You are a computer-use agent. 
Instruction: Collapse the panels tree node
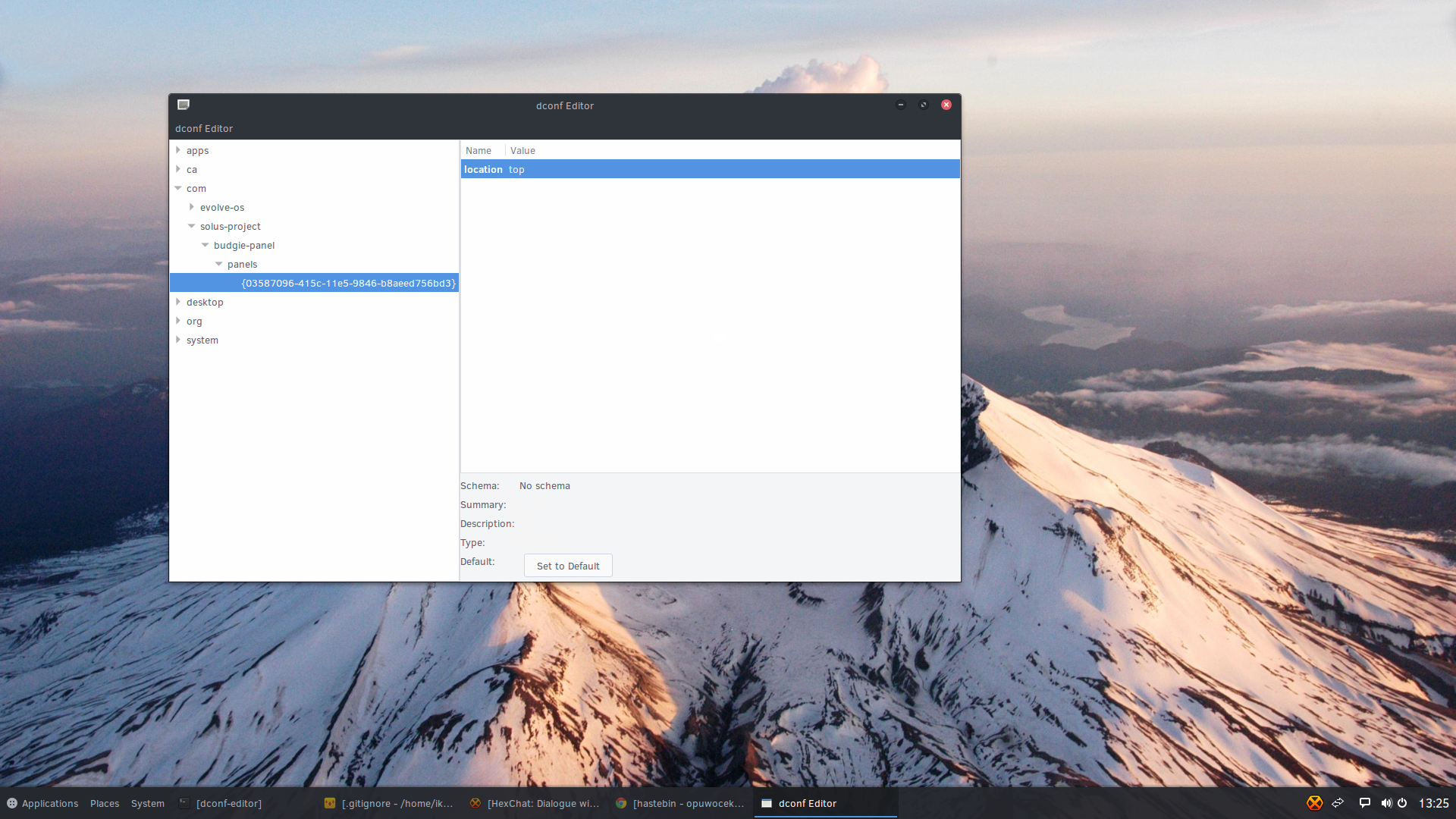point(219,264)
